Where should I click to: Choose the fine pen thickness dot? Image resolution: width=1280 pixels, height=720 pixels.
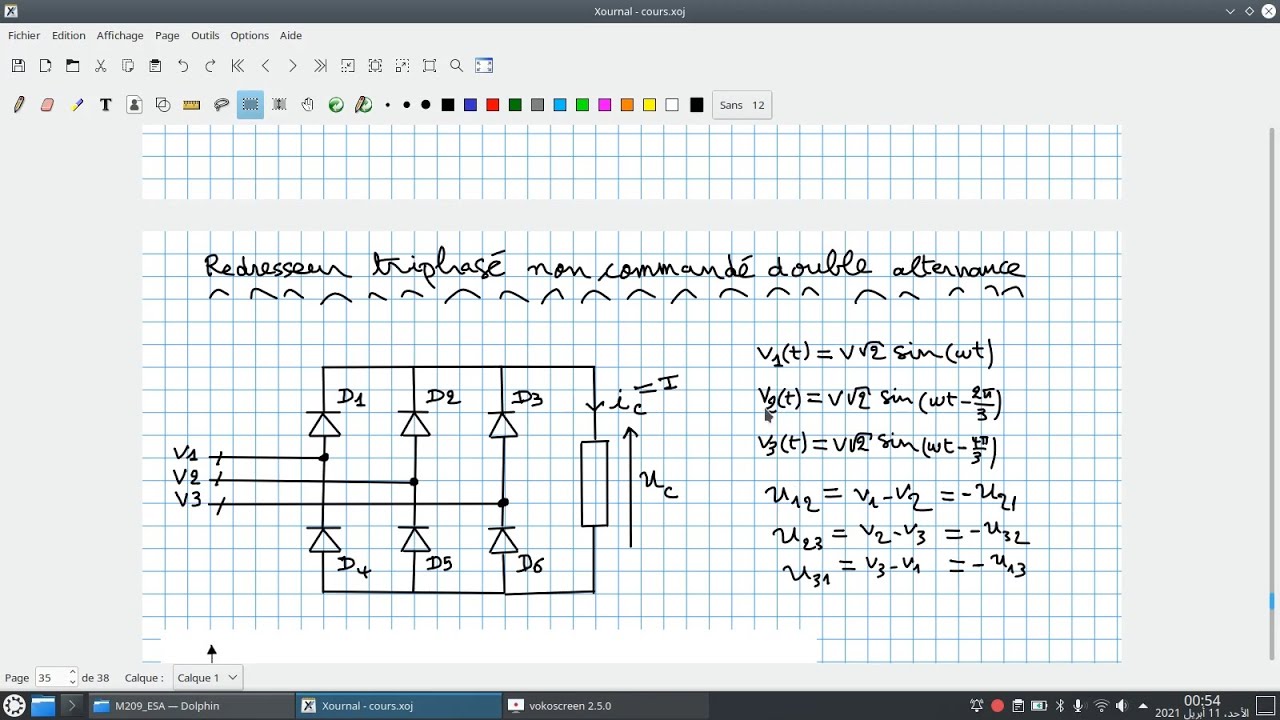coord(388,105)
